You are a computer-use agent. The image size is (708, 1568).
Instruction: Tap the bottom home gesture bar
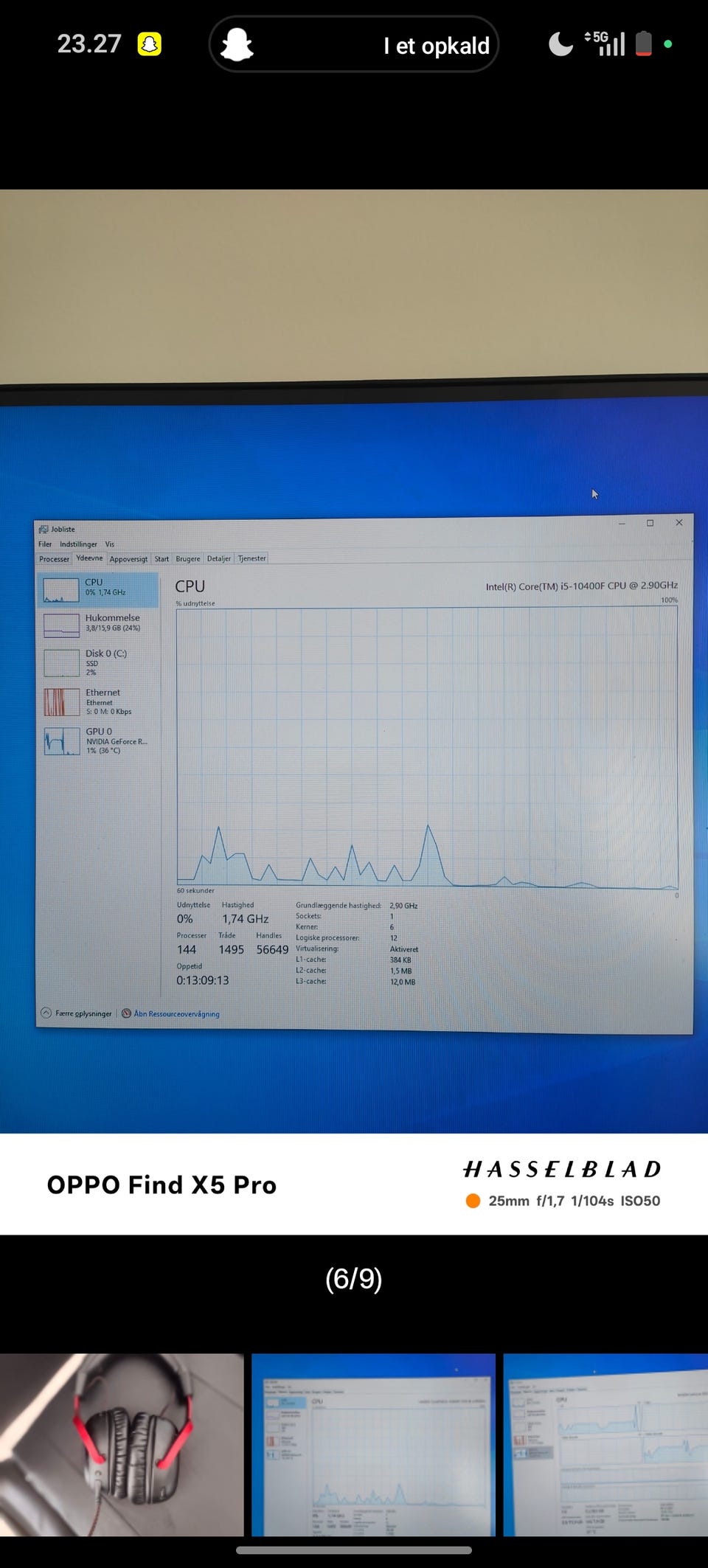pyautogui.click(x=354, y=1550)
